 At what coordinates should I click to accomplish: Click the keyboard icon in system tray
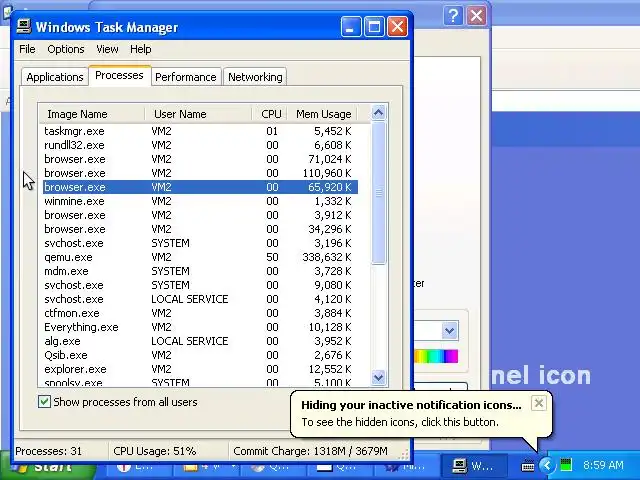[x=528, y=465]
